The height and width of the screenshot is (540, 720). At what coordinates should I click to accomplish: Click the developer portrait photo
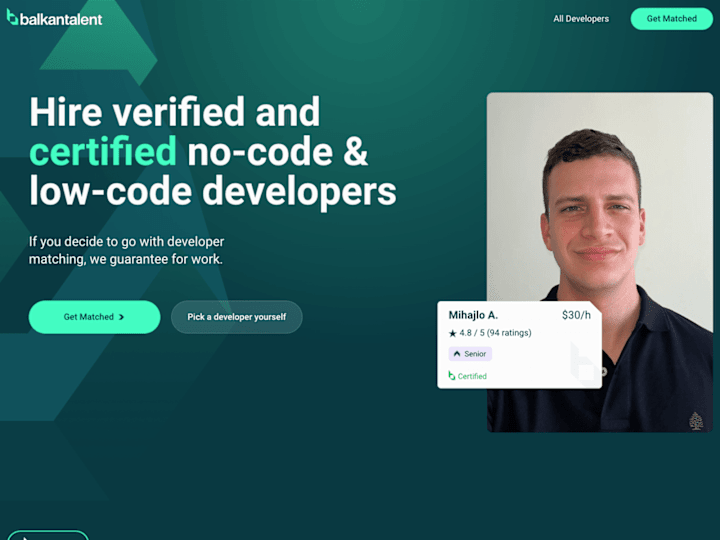click(x=600, y=262)
